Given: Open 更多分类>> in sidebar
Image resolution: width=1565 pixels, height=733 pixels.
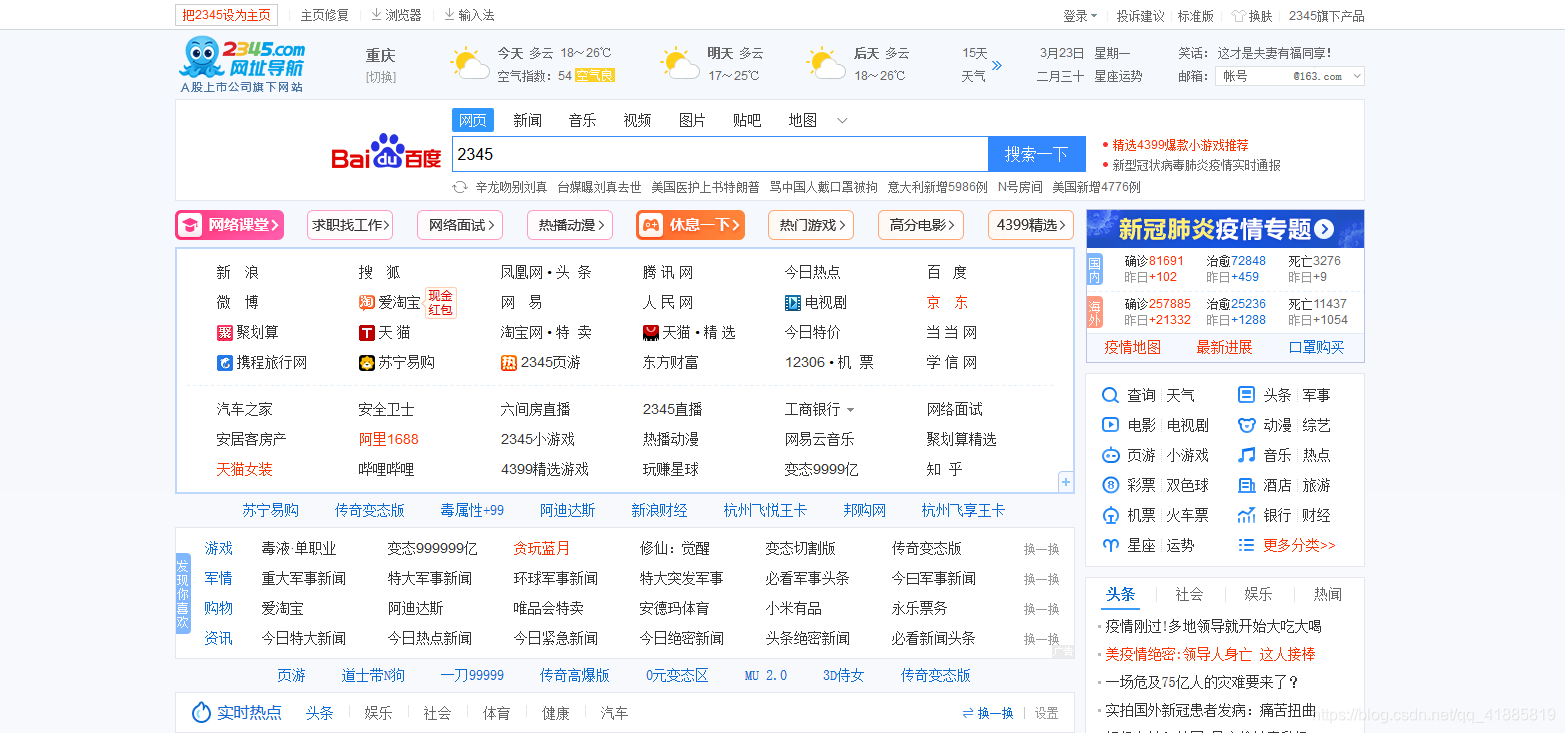Looking at the screenshot, I should 1299,545.
